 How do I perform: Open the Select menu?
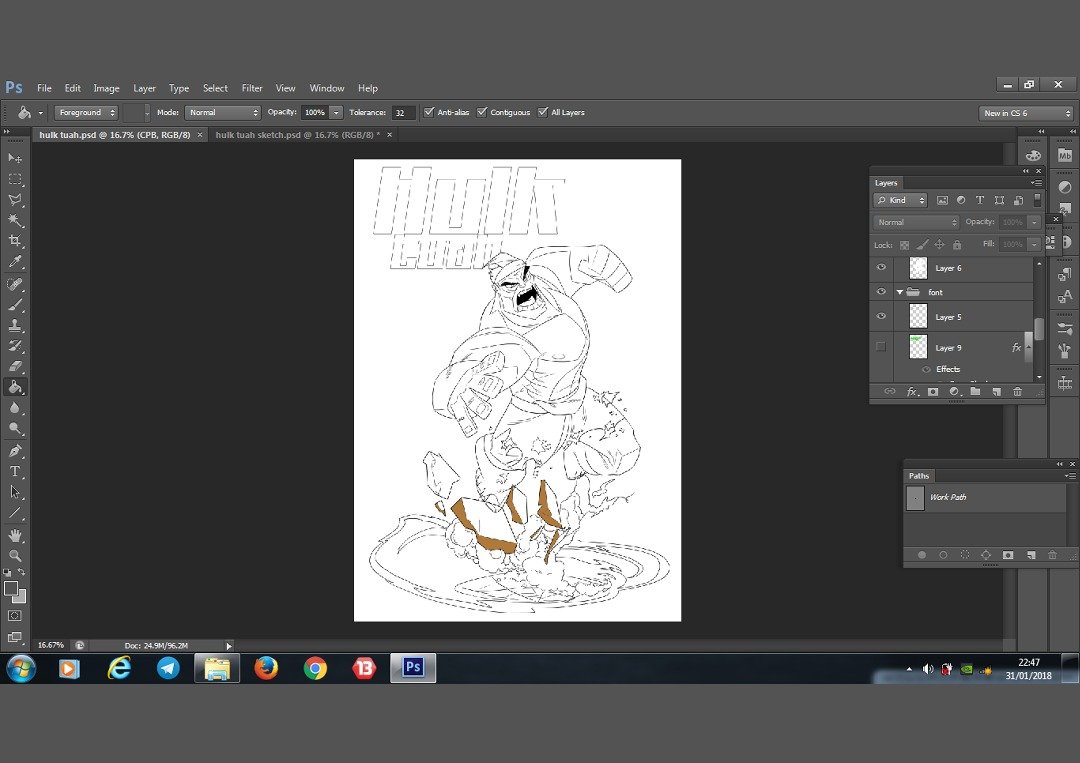tap(215, 88)
